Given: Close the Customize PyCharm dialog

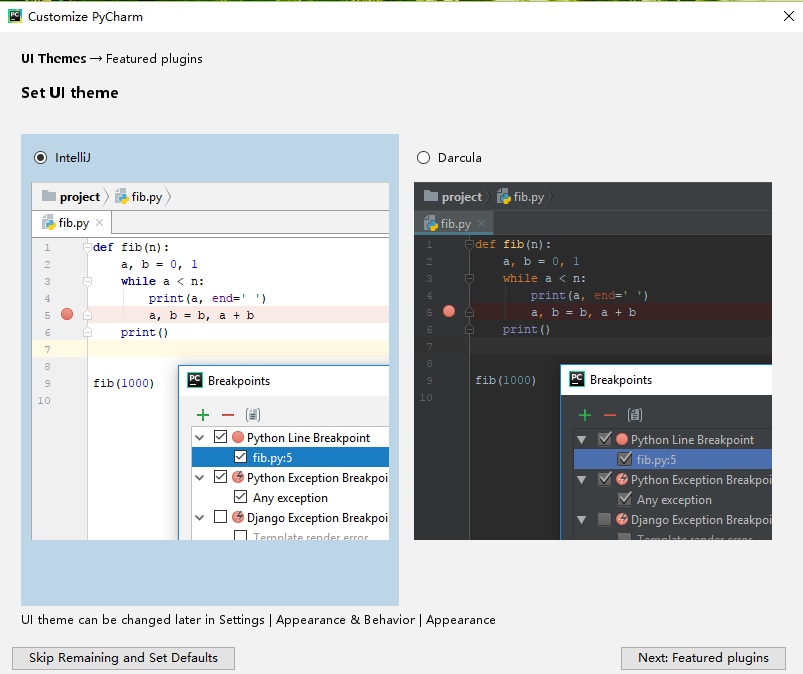Looking at the screenshot, I should point(789,16).
